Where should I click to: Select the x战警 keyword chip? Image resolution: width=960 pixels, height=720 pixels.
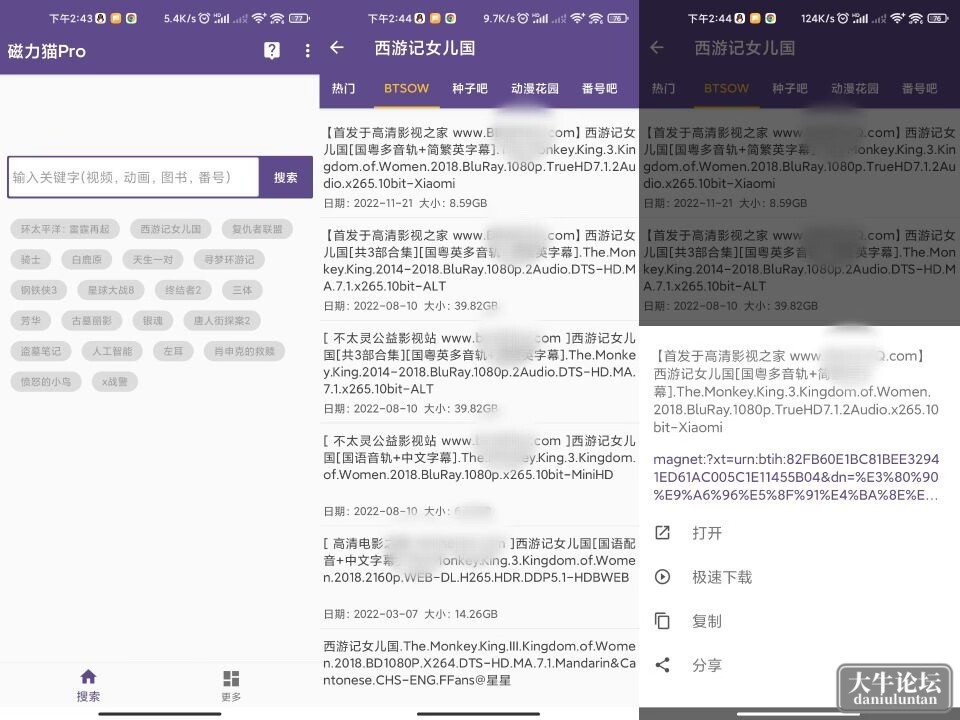point(114,381)
